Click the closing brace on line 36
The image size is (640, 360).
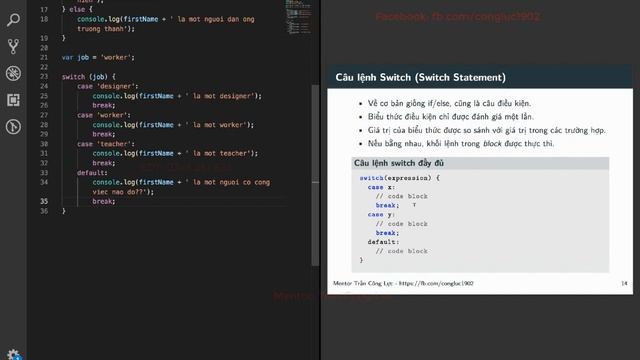[x=63, y=211]
